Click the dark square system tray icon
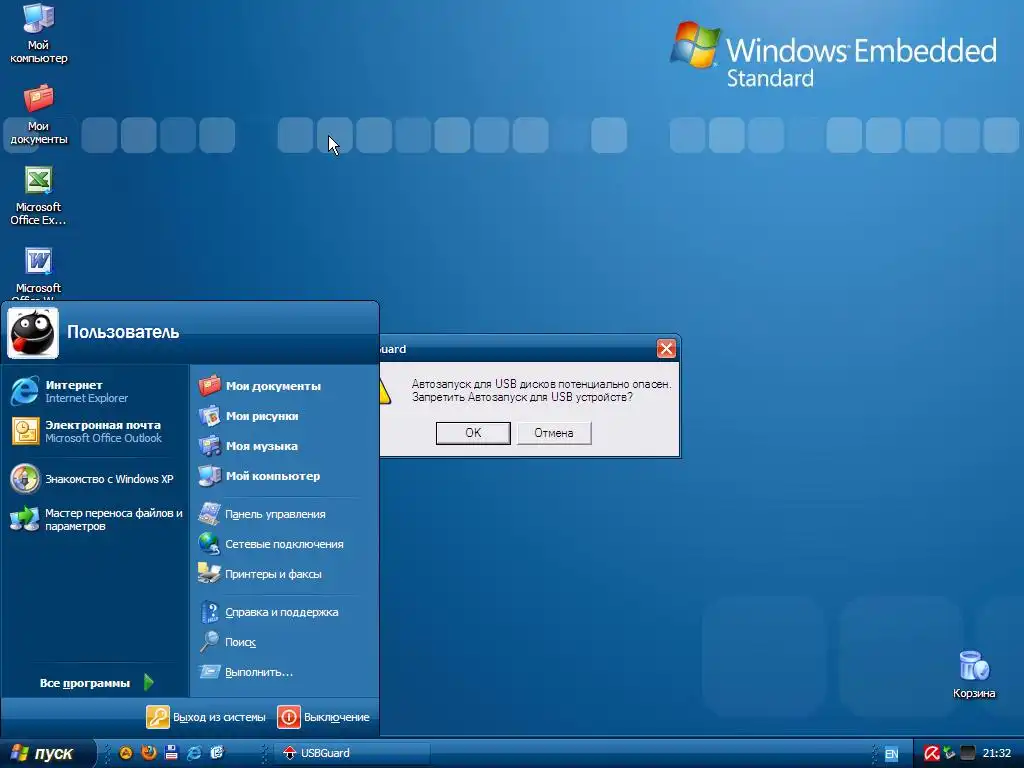 968,754
